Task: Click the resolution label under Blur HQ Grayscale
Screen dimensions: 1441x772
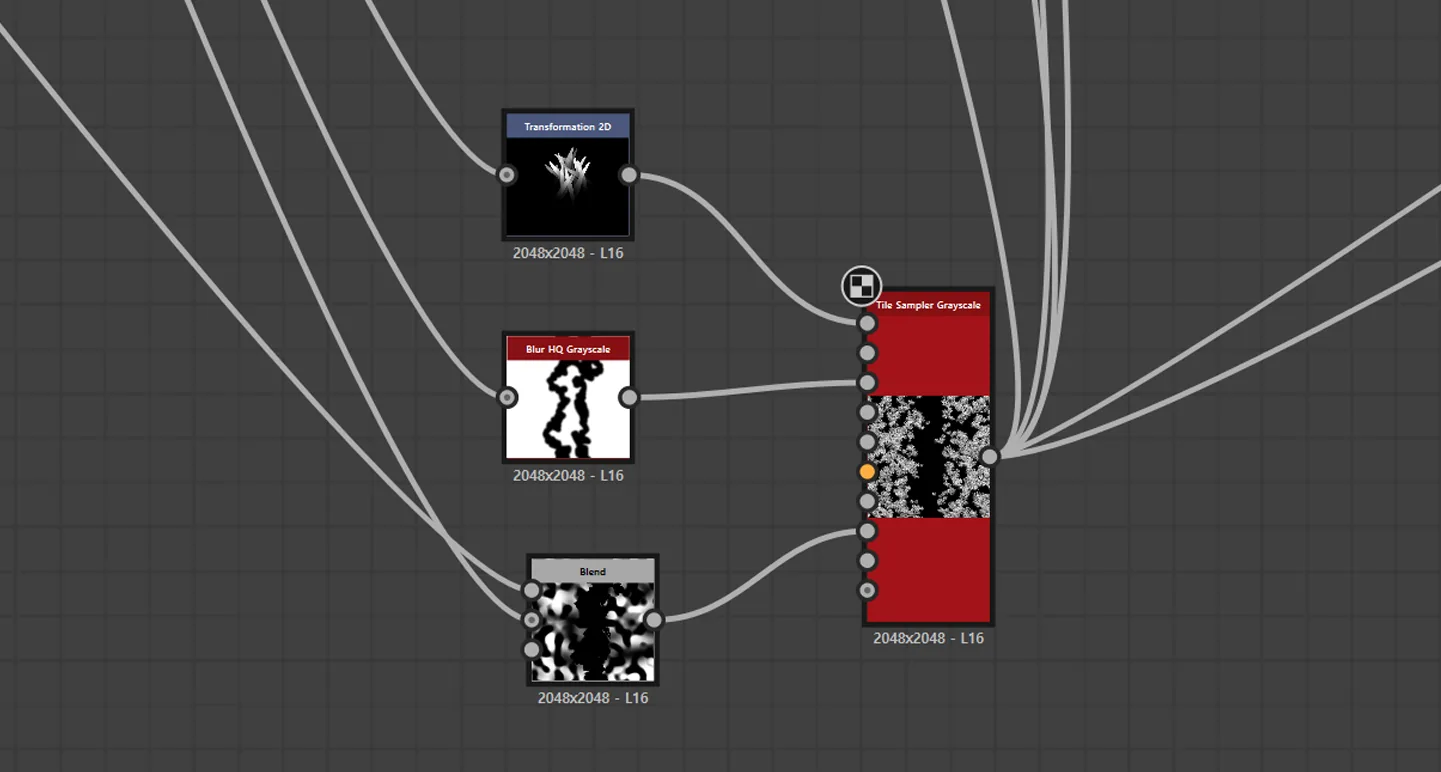Action: coord(568,475)
